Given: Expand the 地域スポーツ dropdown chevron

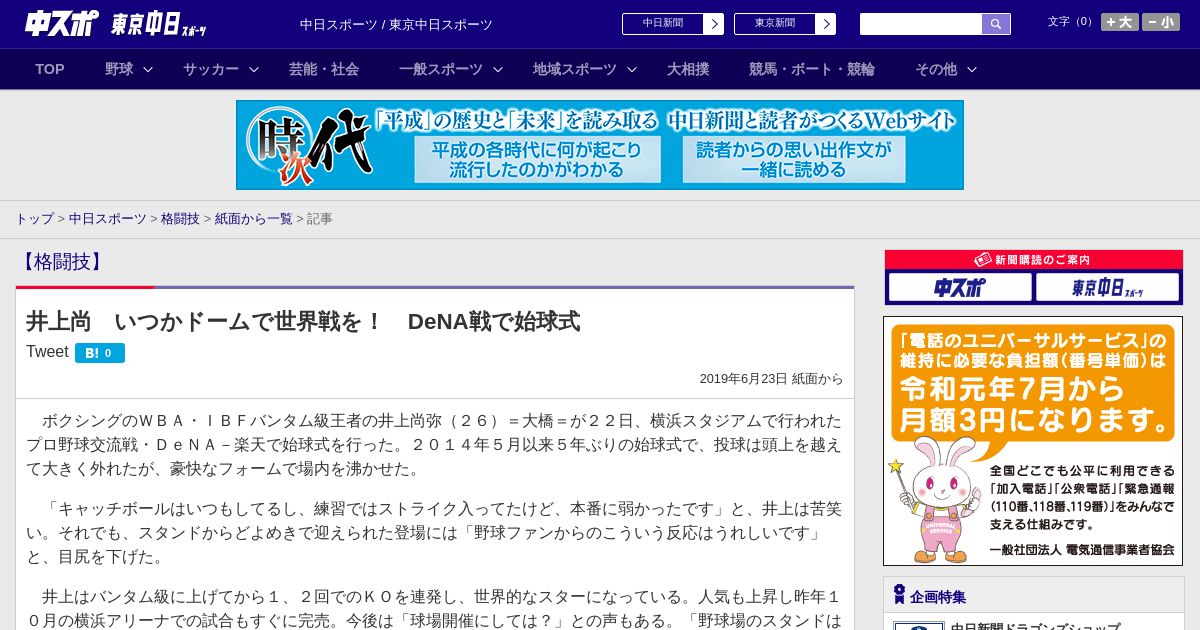Looking at the screenshot, I should tap(632, 69).
